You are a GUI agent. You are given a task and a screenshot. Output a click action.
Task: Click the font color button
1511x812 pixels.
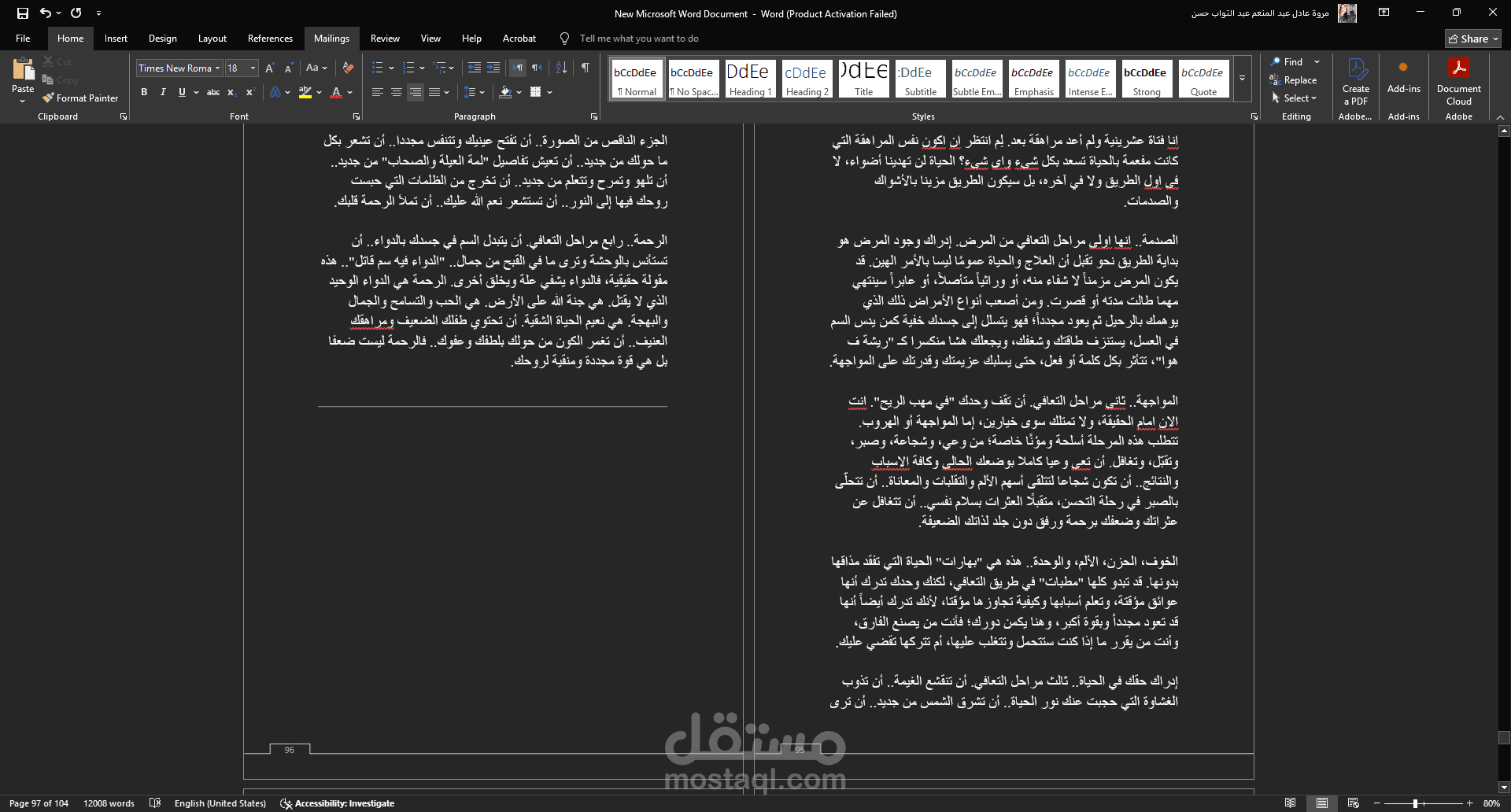(336, 92)
